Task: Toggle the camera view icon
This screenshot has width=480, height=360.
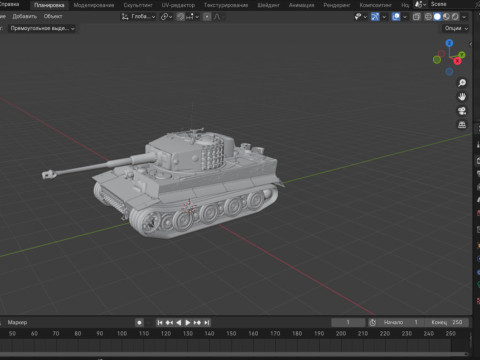Action: pyautogui.click(x=462, y=111)
